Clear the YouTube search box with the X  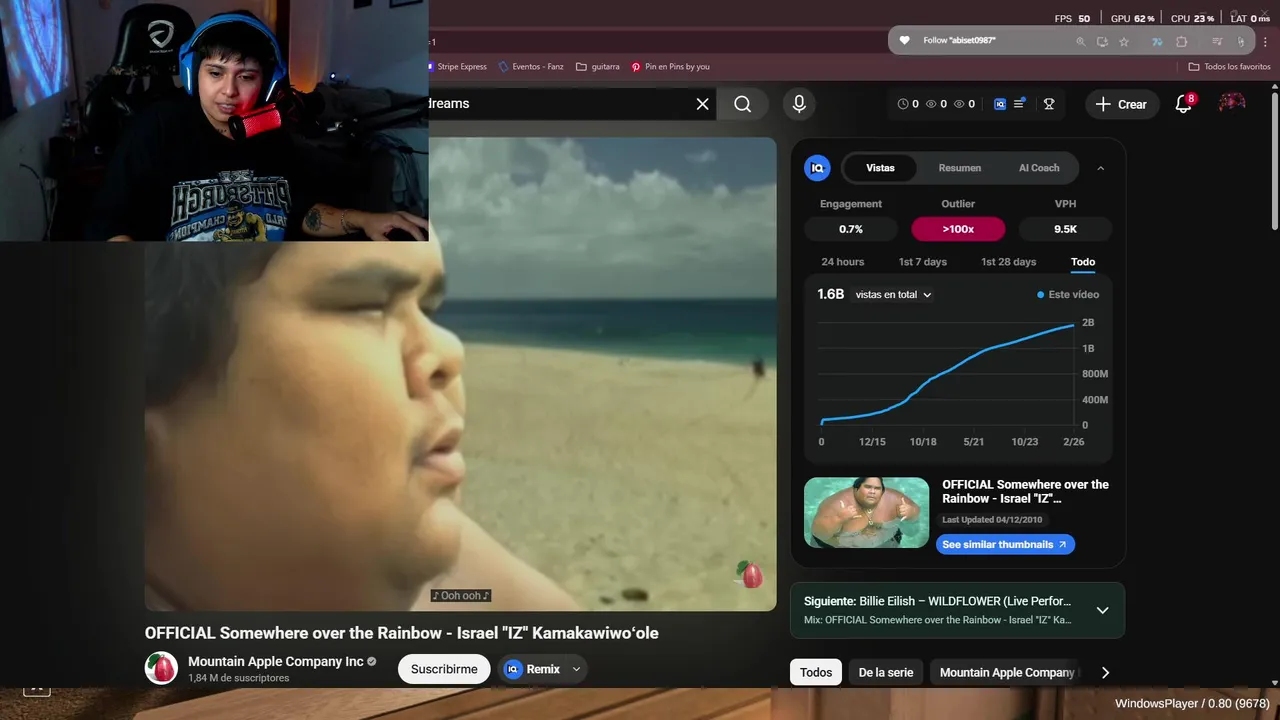click(702, 104)
